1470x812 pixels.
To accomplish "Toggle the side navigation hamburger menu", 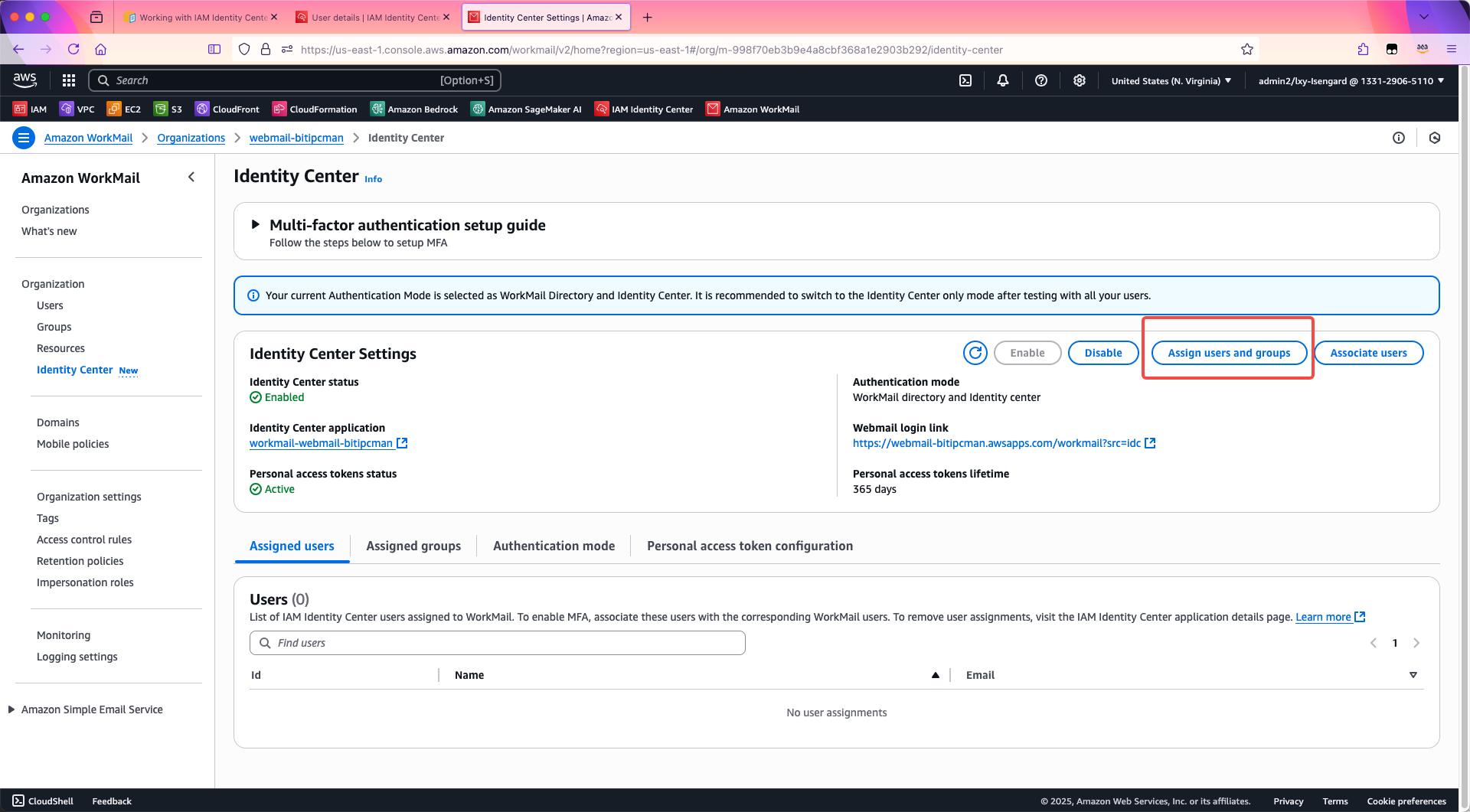I will pos(24,138).
